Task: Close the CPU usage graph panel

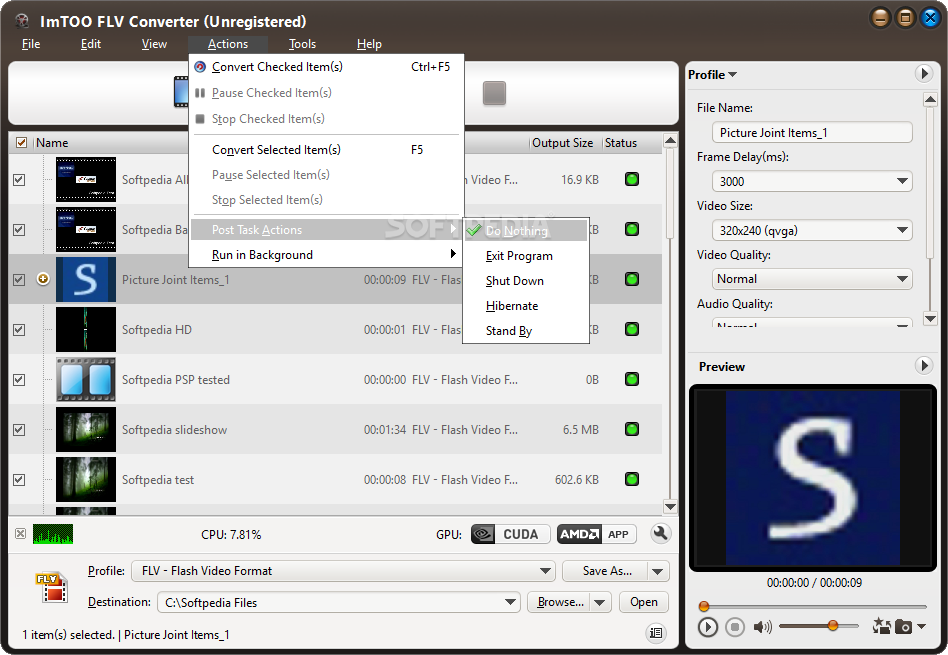Action: (x=21, y=533)
